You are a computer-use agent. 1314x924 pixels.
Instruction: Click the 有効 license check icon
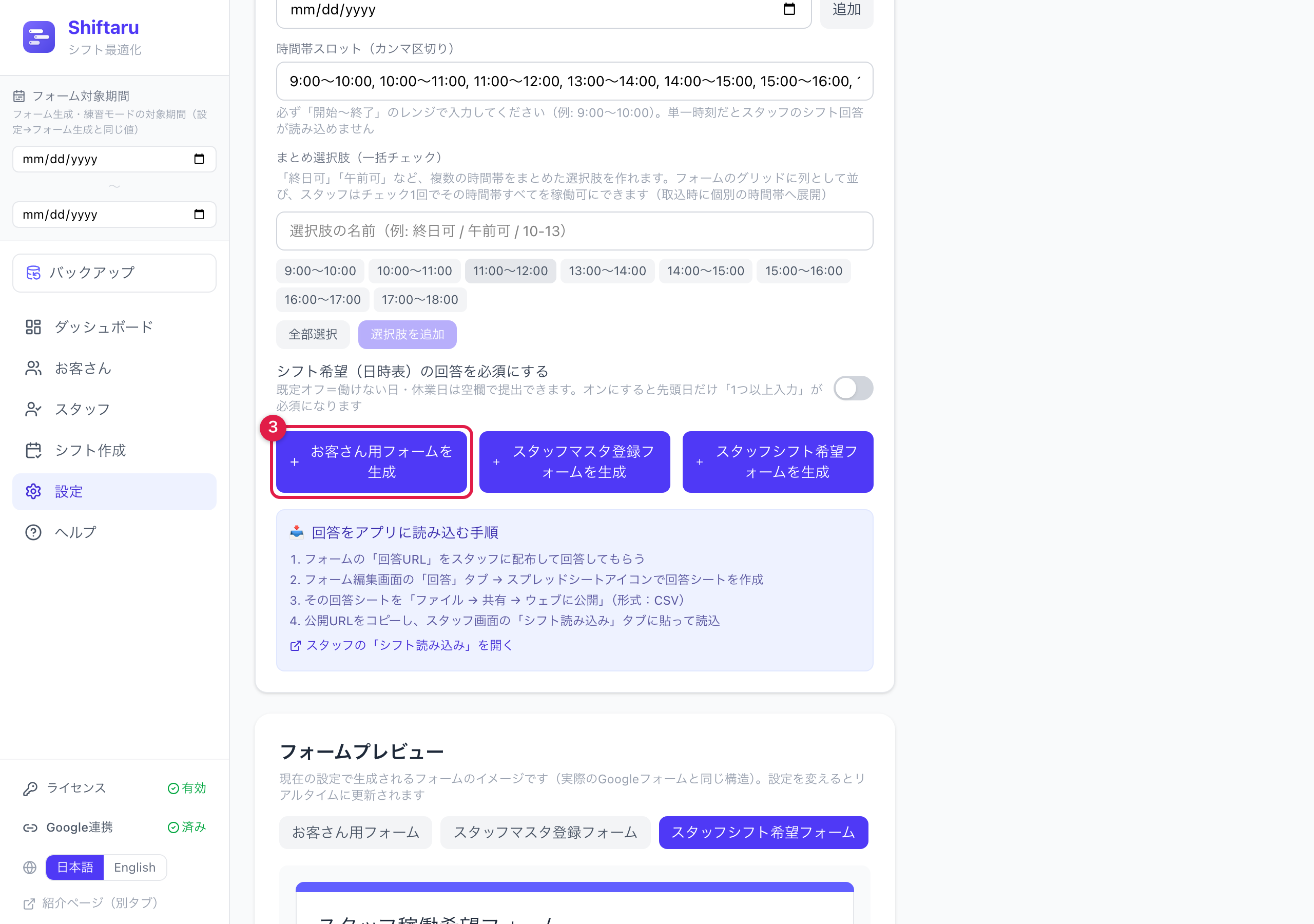pyautogui.click(x=173, y=788)
